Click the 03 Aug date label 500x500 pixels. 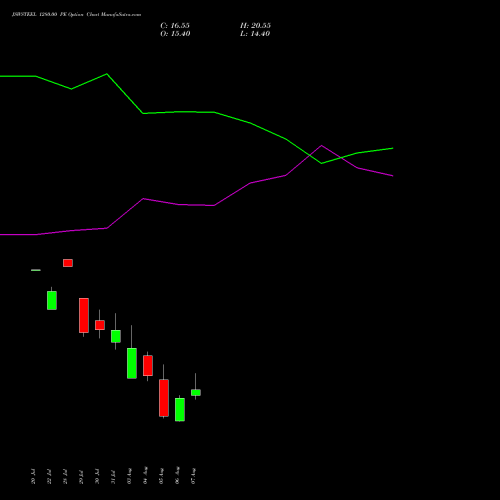click(x=129, y=476)
